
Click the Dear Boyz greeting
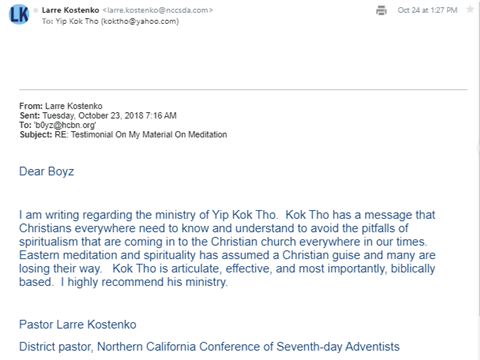[x=46, y=171]
